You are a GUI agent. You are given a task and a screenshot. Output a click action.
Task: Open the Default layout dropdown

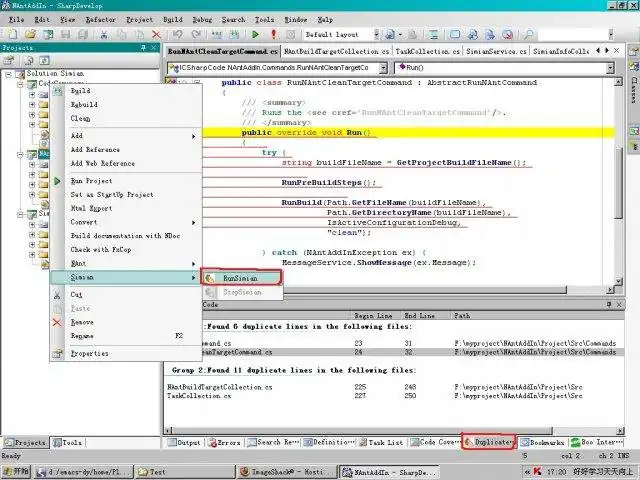pos(376,35)
